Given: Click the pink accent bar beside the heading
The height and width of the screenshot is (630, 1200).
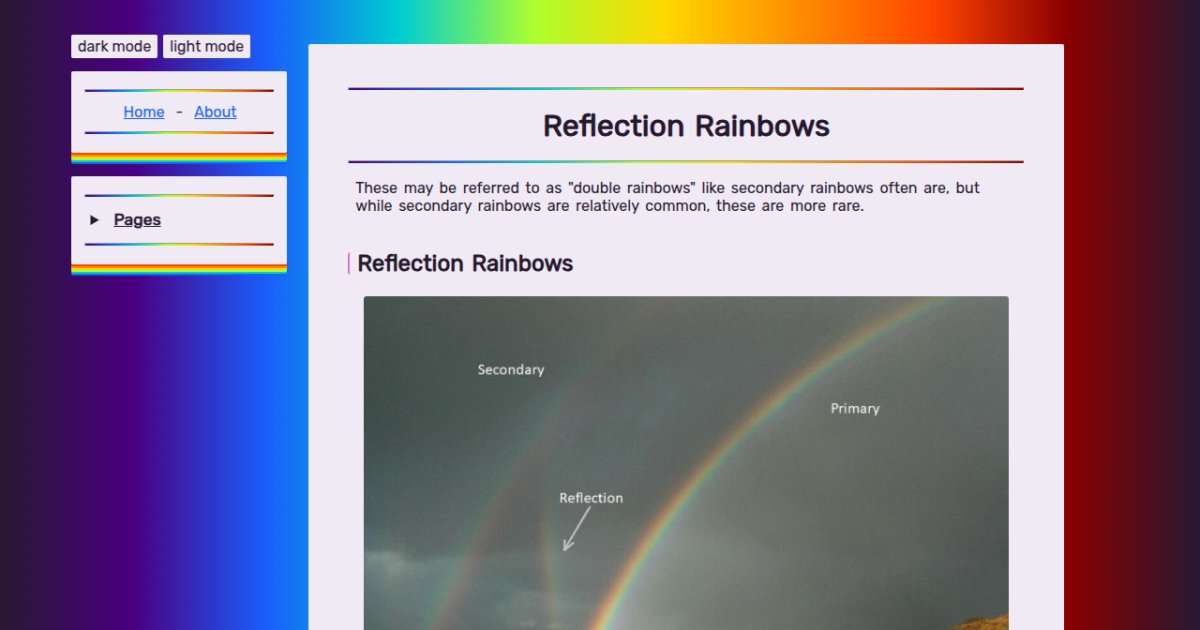Looking at the screenshot, I should (348, 263).
